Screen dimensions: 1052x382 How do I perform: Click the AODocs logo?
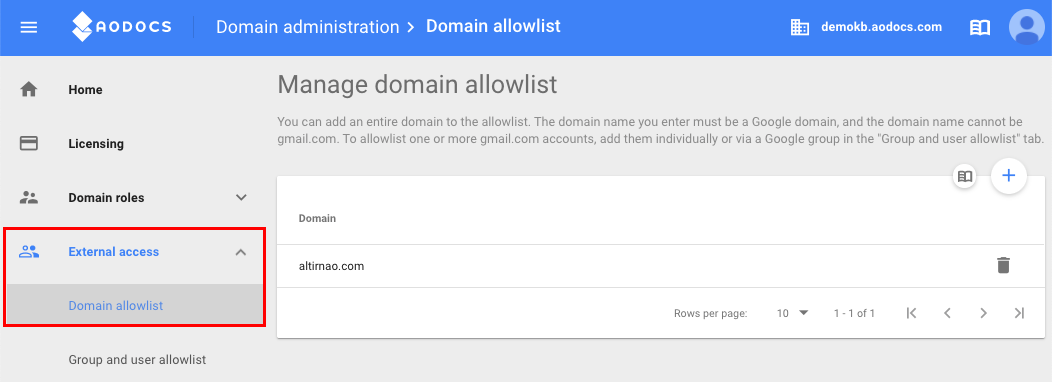point(121,27)
